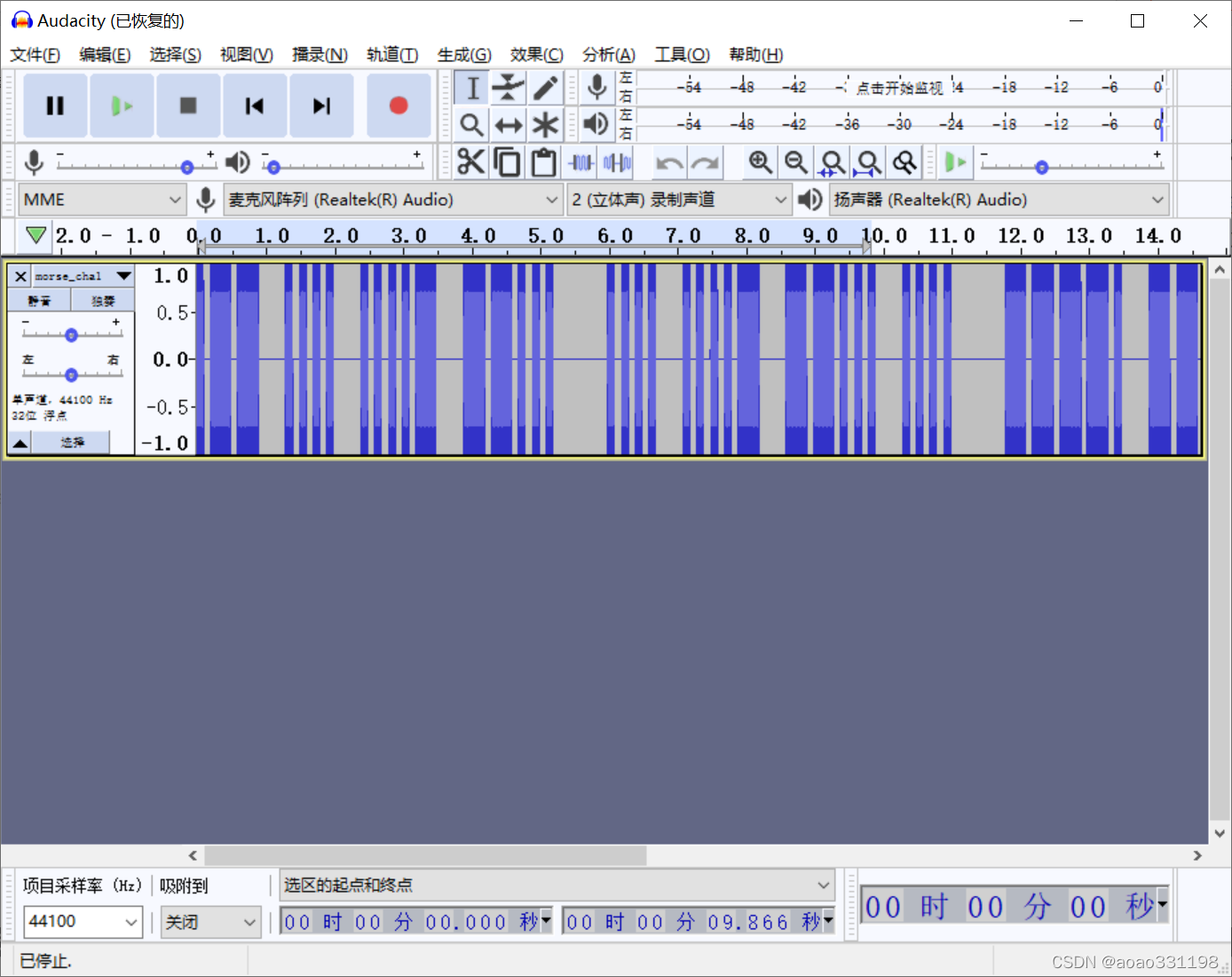Screen dimensions: 1232x977
Task: Open the MME audio host dropdown
Action: click(x=101, y=200)
